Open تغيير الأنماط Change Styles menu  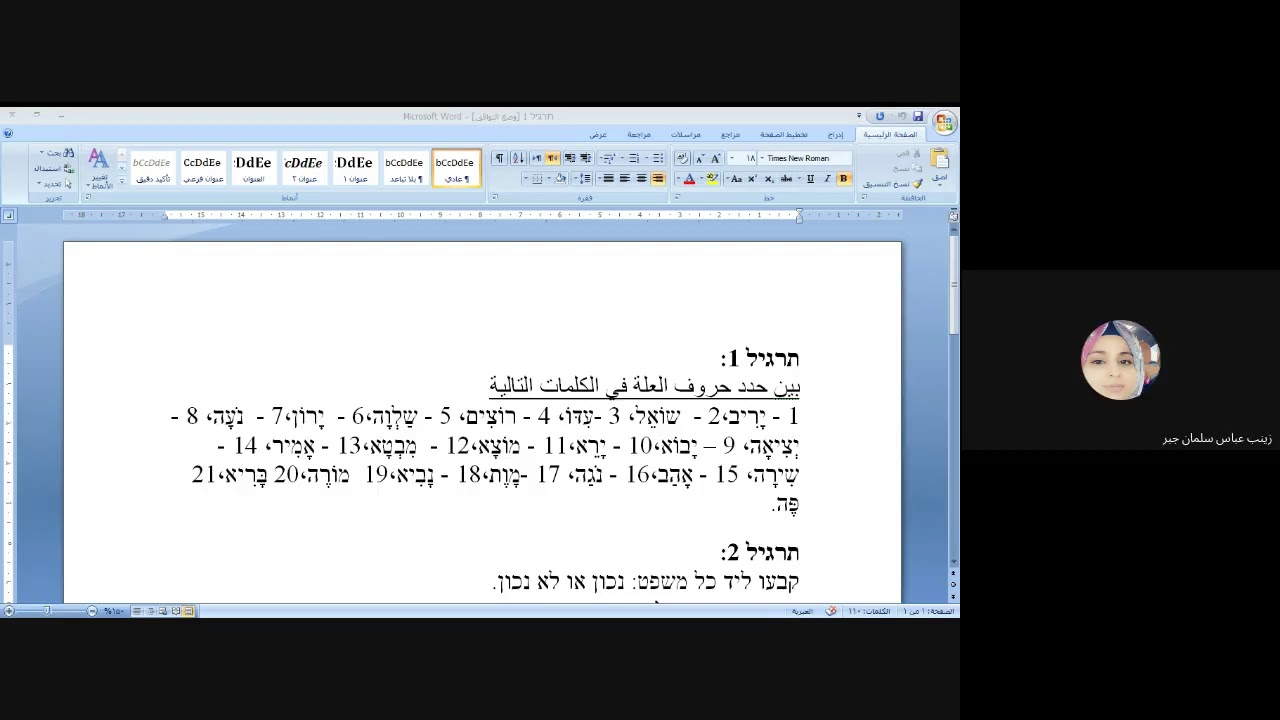[99, 169]
